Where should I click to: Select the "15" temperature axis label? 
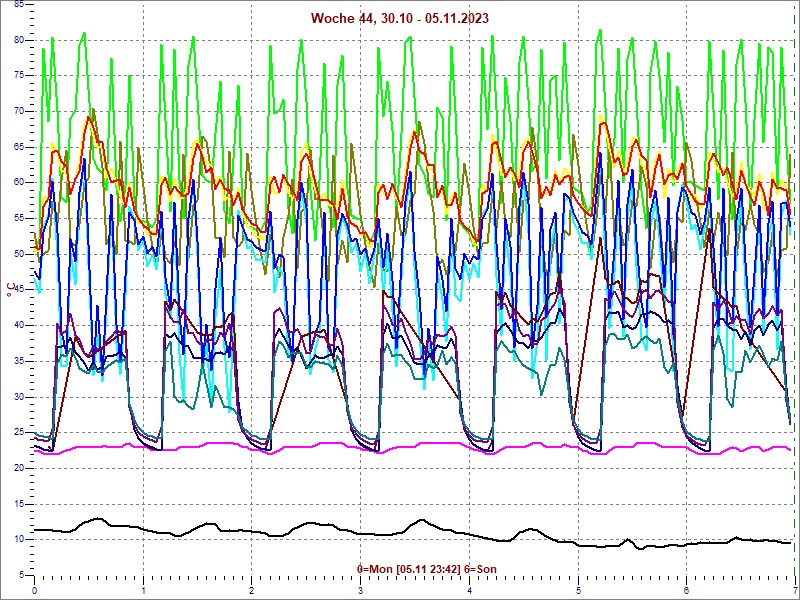click(18, 504)
